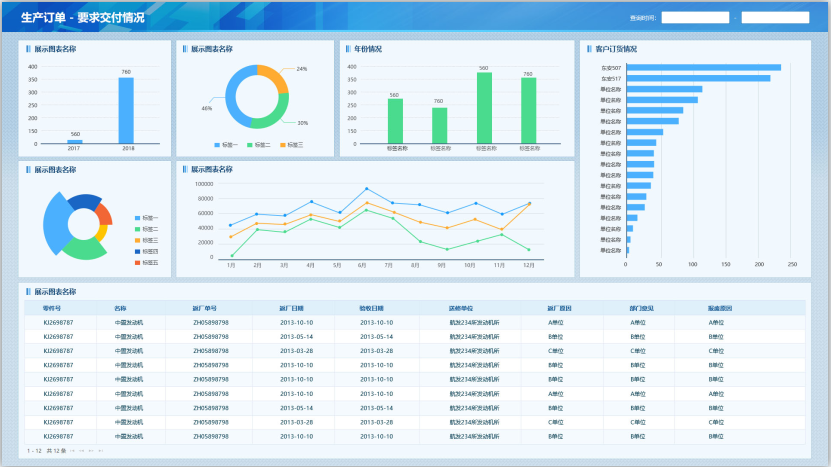This screenshot has width=831, height=467.
Task: Sort table by 零件号 column header
Action: [x=52, y=308]
